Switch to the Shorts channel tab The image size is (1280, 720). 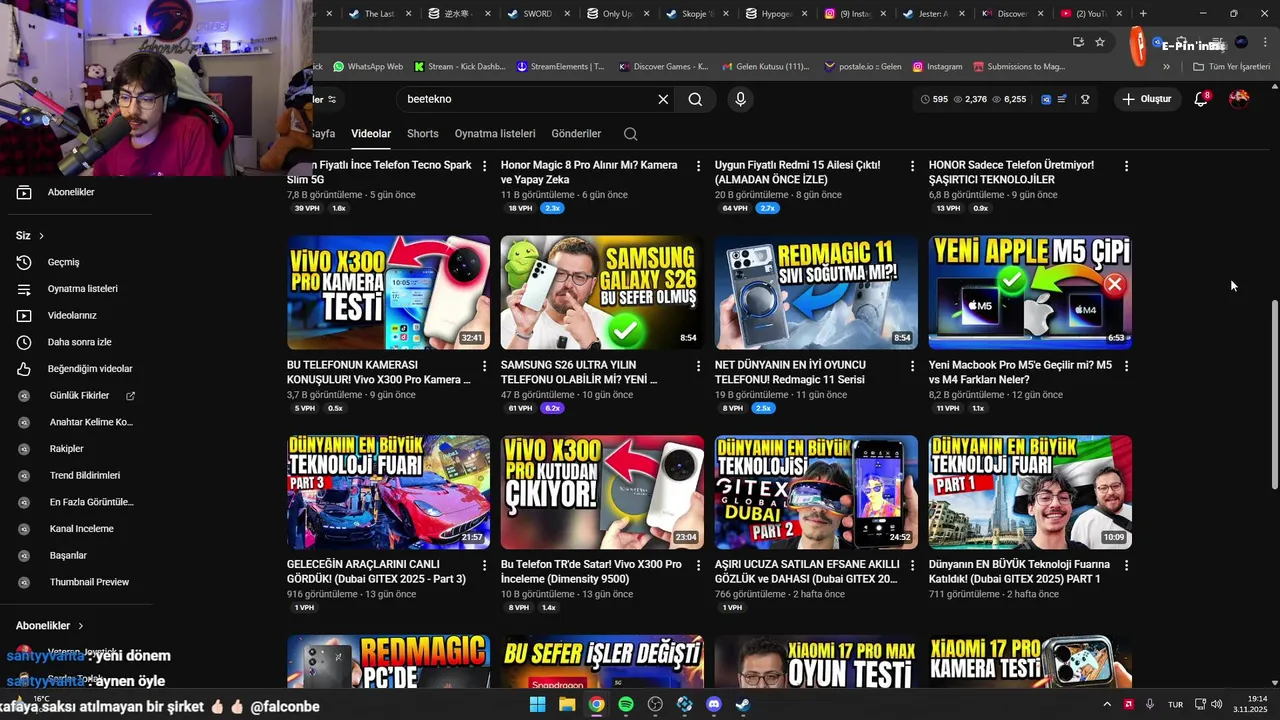[x=422, y=133]
